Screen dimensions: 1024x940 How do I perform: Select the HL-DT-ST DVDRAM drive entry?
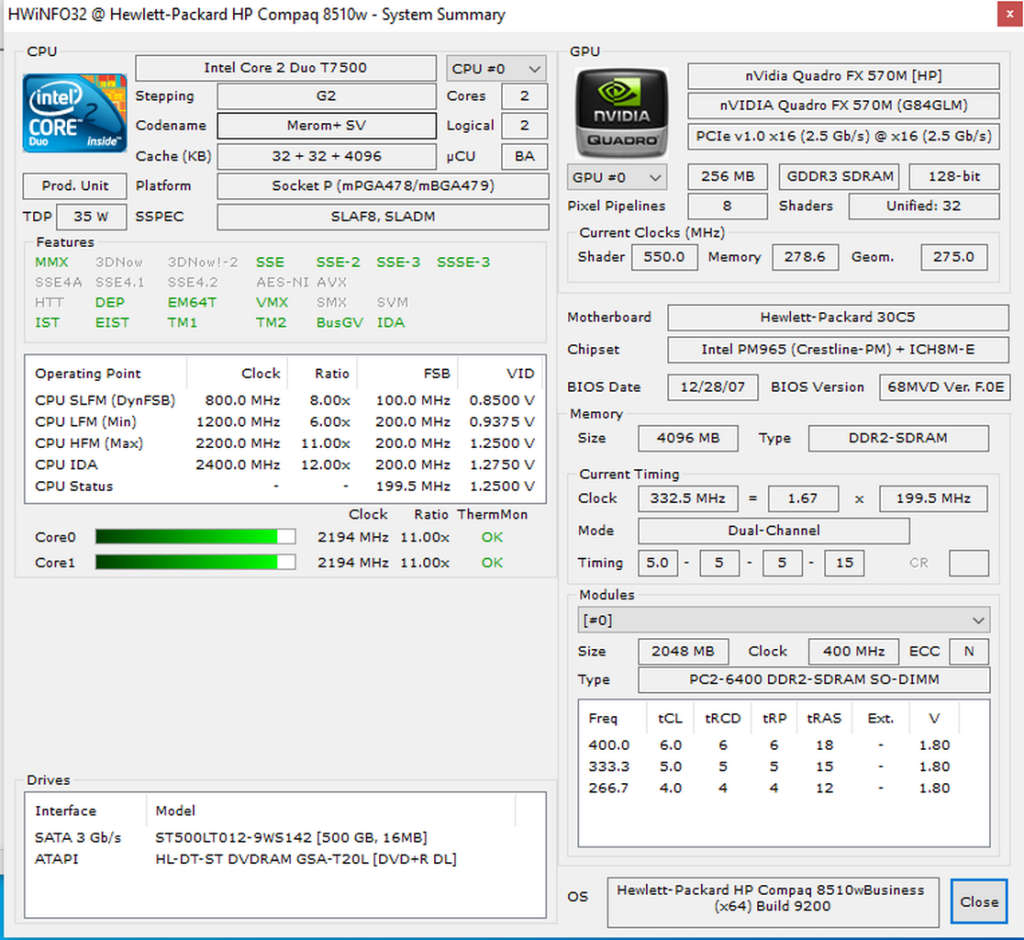[305, 859]
